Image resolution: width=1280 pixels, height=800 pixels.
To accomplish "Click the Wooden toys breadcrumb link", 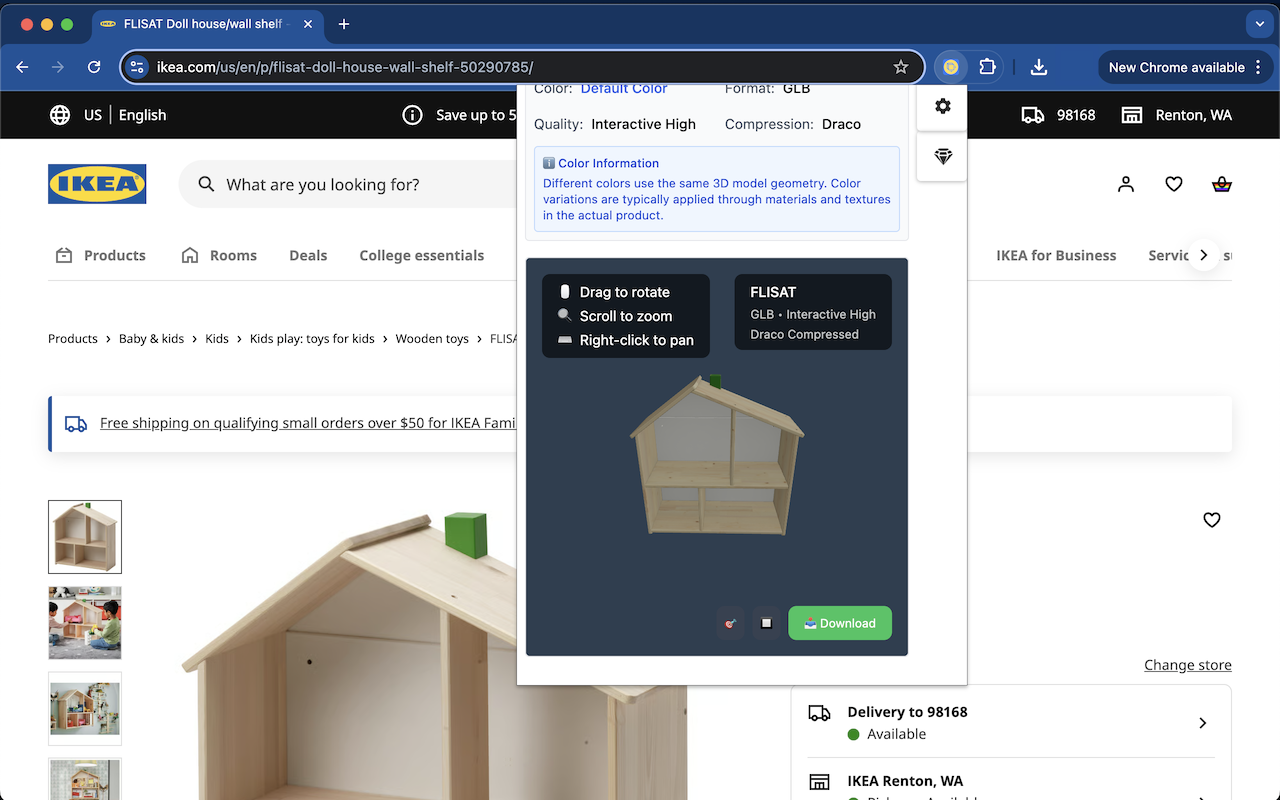I will pos(432,338).
